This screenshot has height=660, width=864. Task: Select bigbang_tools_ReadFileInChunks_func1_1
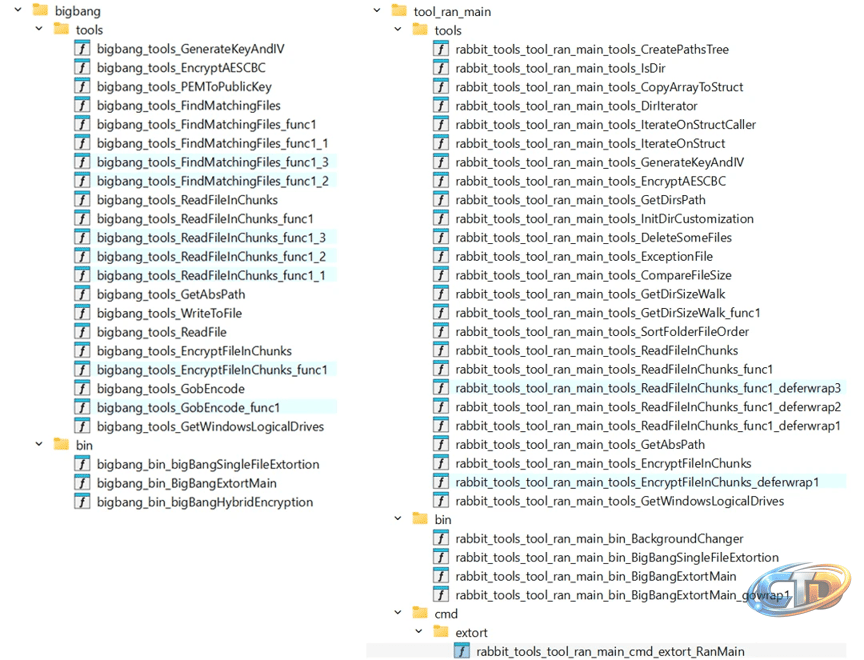point(211,275)
